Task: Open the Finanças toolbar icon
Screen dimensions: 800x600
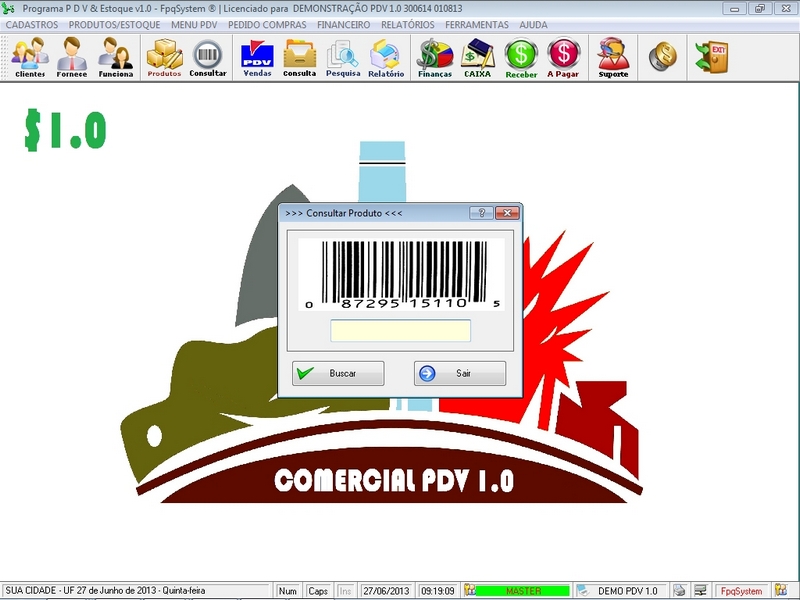Action: pos(435,57)
